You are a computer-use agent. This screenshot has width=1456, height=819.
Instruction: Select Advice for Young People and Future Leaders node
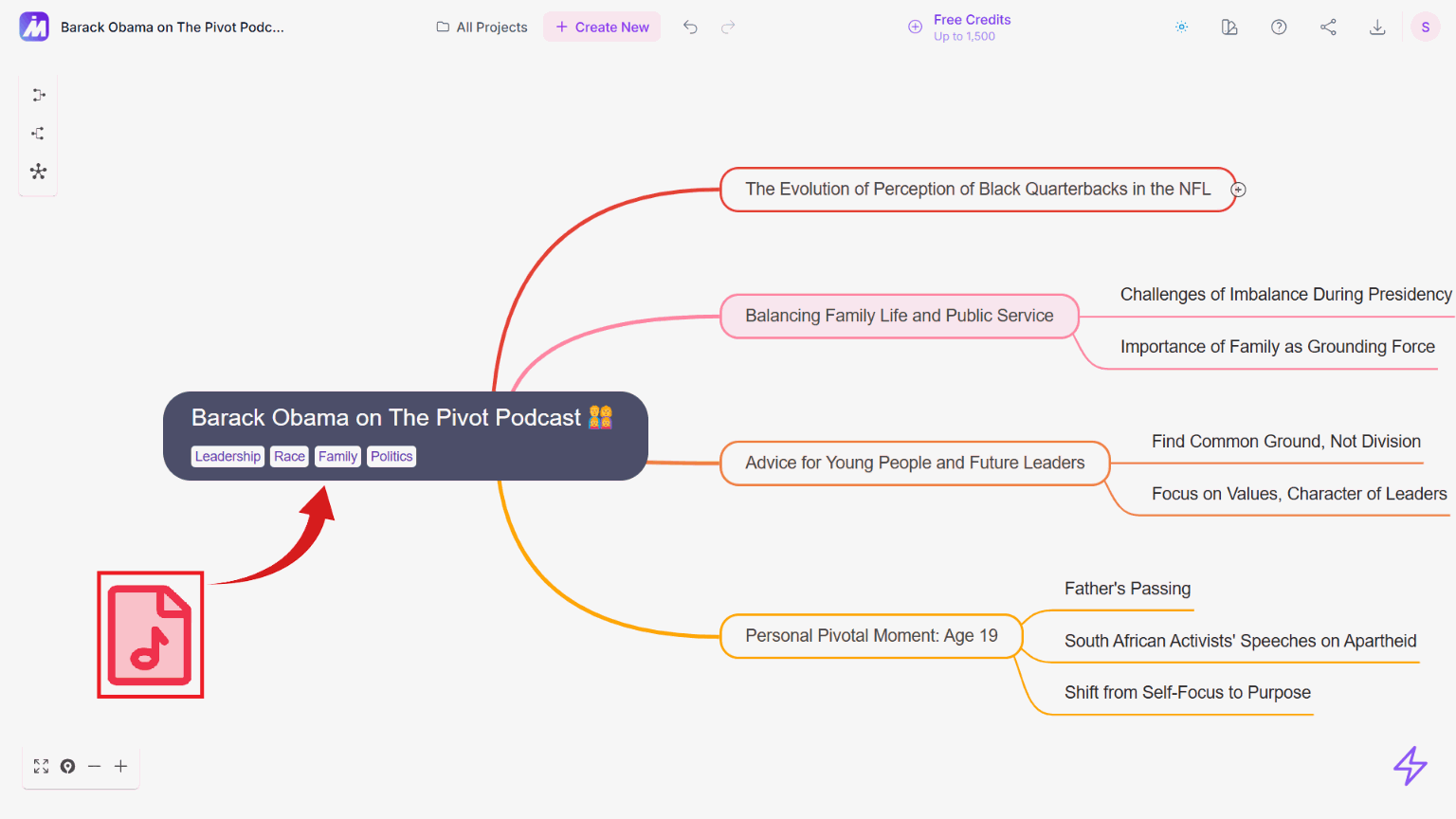pos(915,463)
